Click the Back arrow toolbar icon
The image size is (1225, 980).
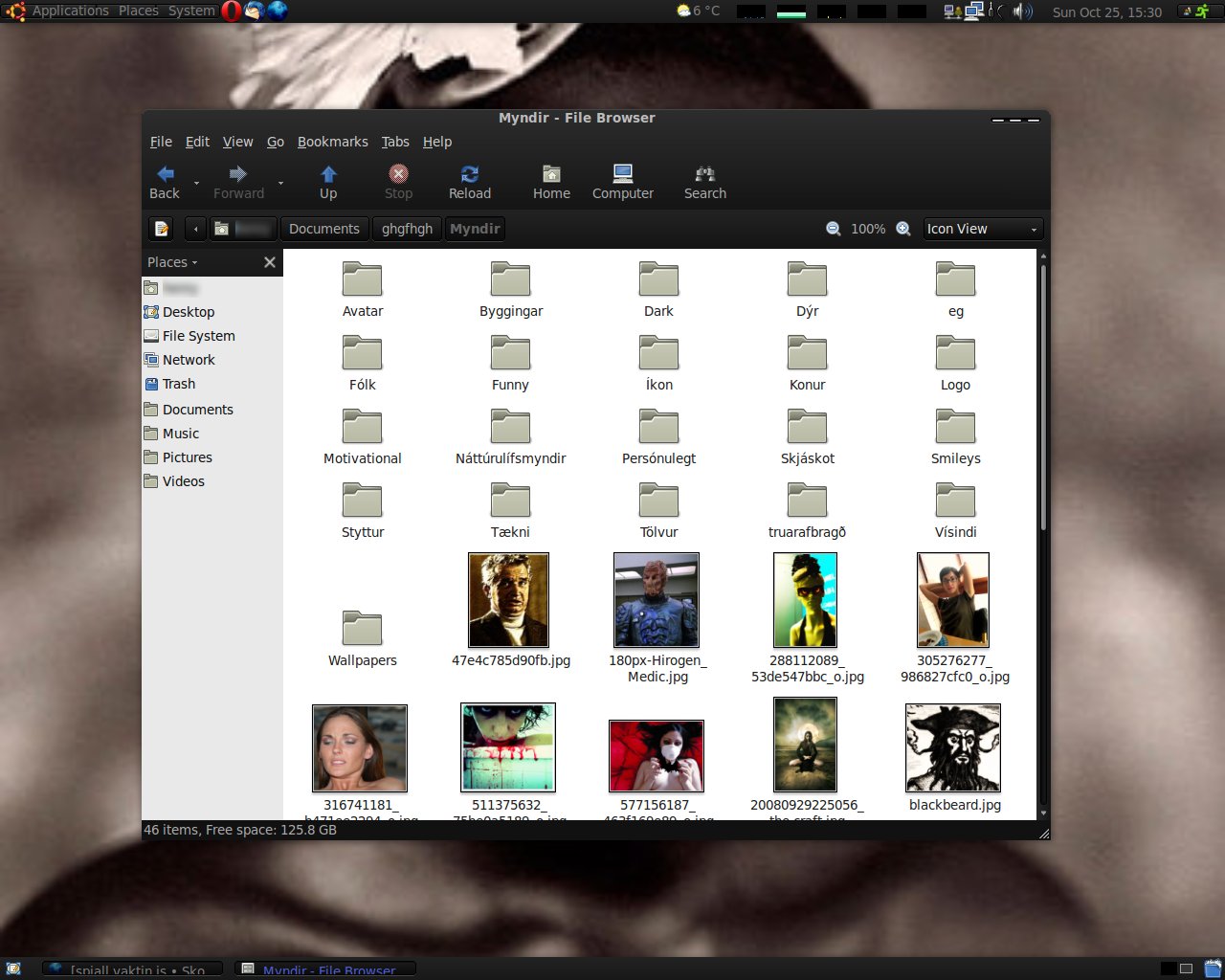pos(165,174)
